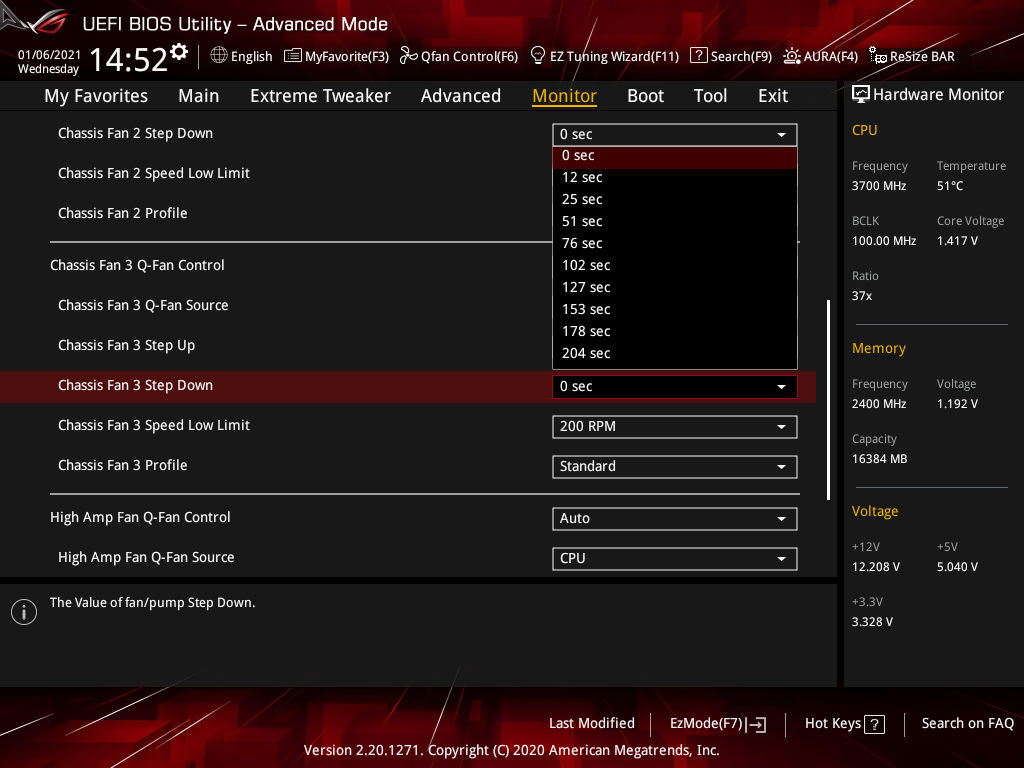Choose 204 sec in the open list
The width and height of the screenshot is (1024, 768).
tap(675, 354)
